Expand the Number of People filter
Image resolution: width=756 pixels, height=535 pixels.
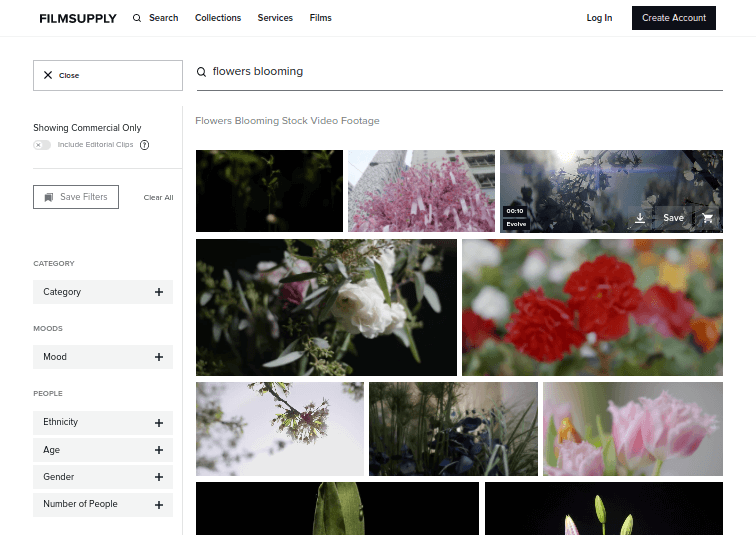point(103,505)
